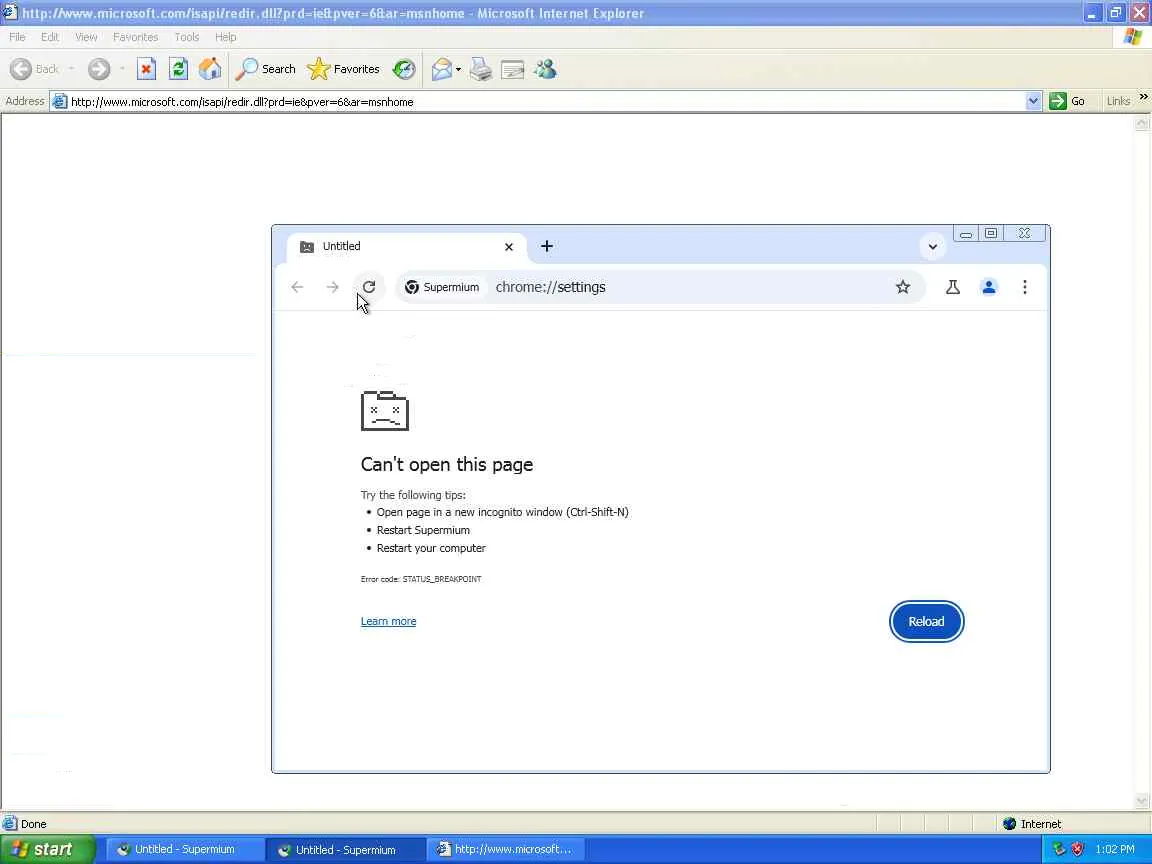
Task: Select the incognito window tip text
Action: coord(503,512)
